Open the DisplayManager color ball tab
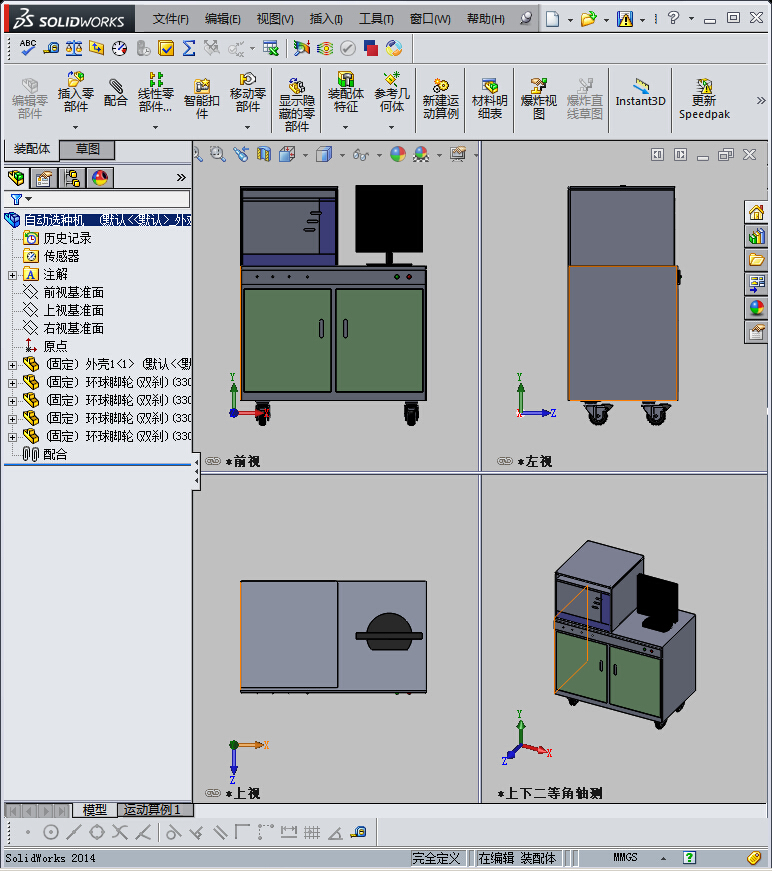Screen dimensions: 772x871 click(x=100, y=178)
